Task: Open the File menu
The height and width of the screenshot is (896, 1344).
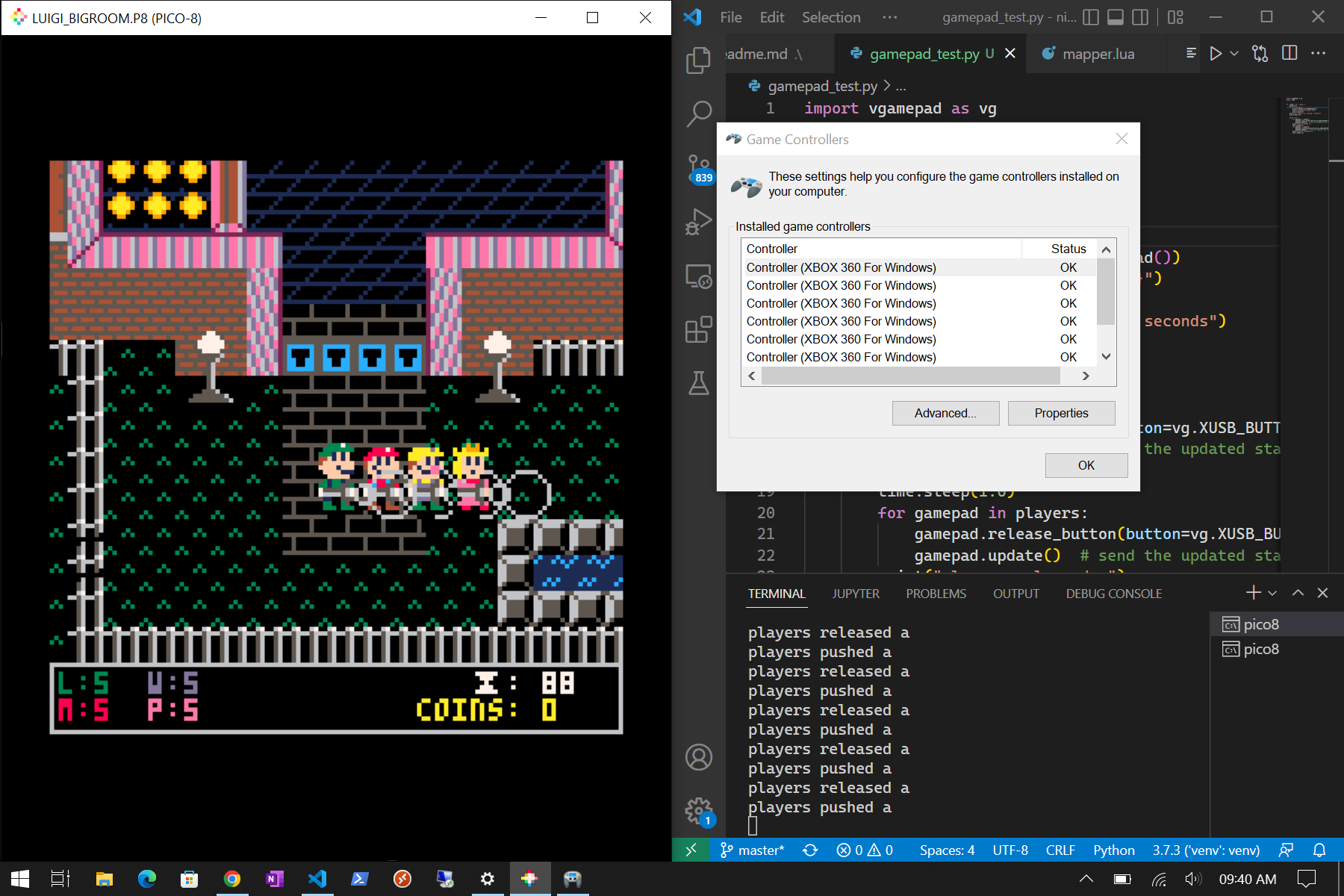Action: coord(731,17)
